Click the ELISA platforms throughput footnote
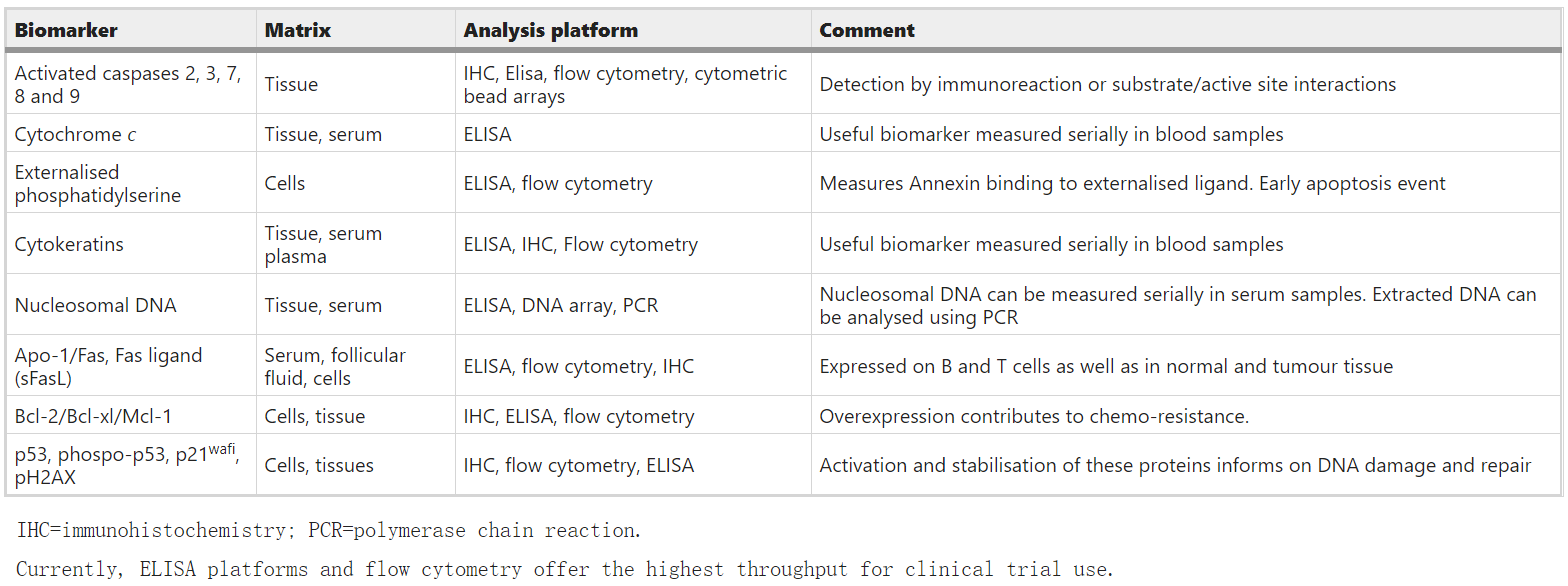 563,570
